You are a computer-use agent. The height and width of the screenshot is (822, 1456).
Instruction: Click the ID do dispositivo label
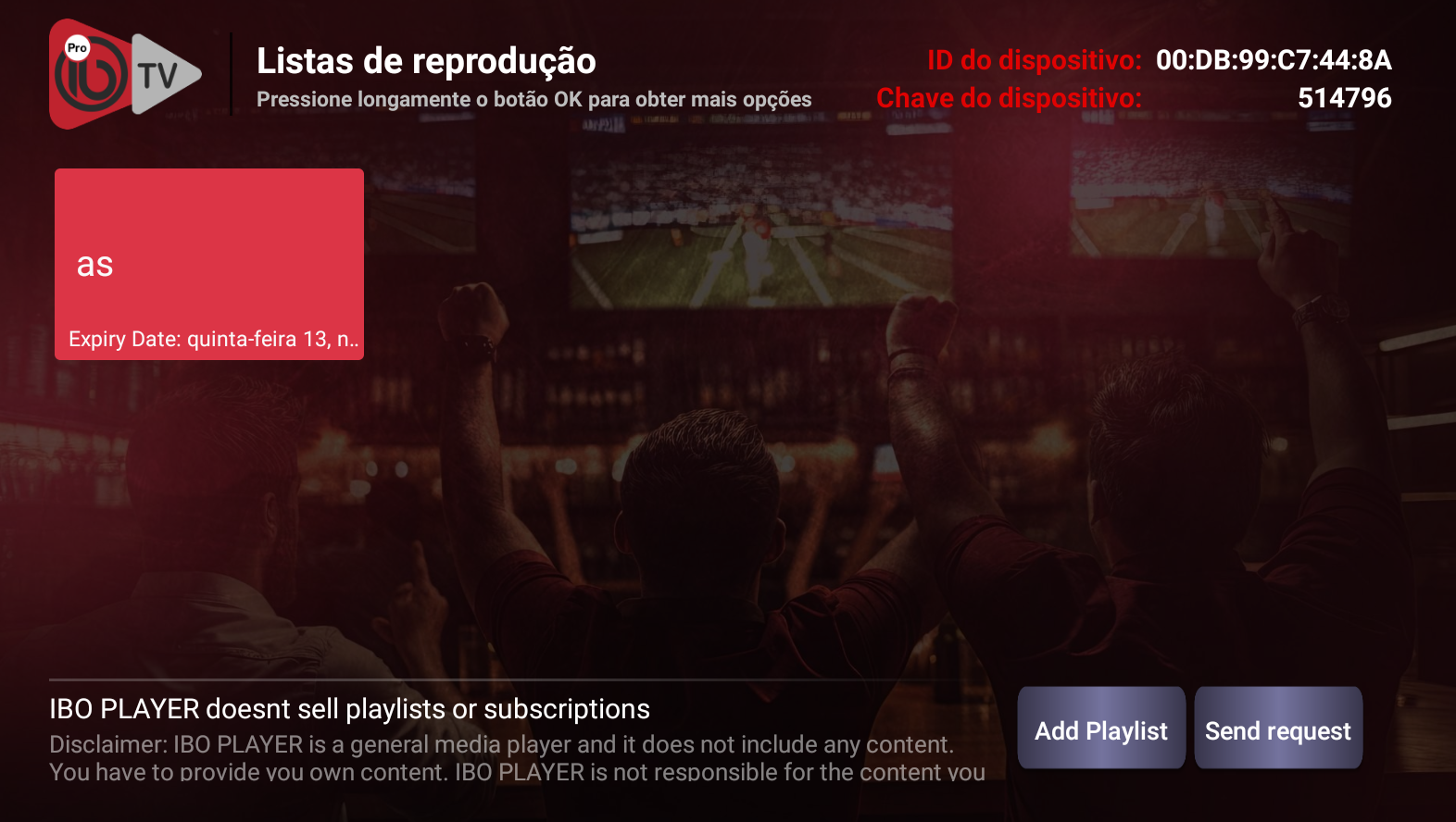pyautogui.click(x=1035, y=60)
